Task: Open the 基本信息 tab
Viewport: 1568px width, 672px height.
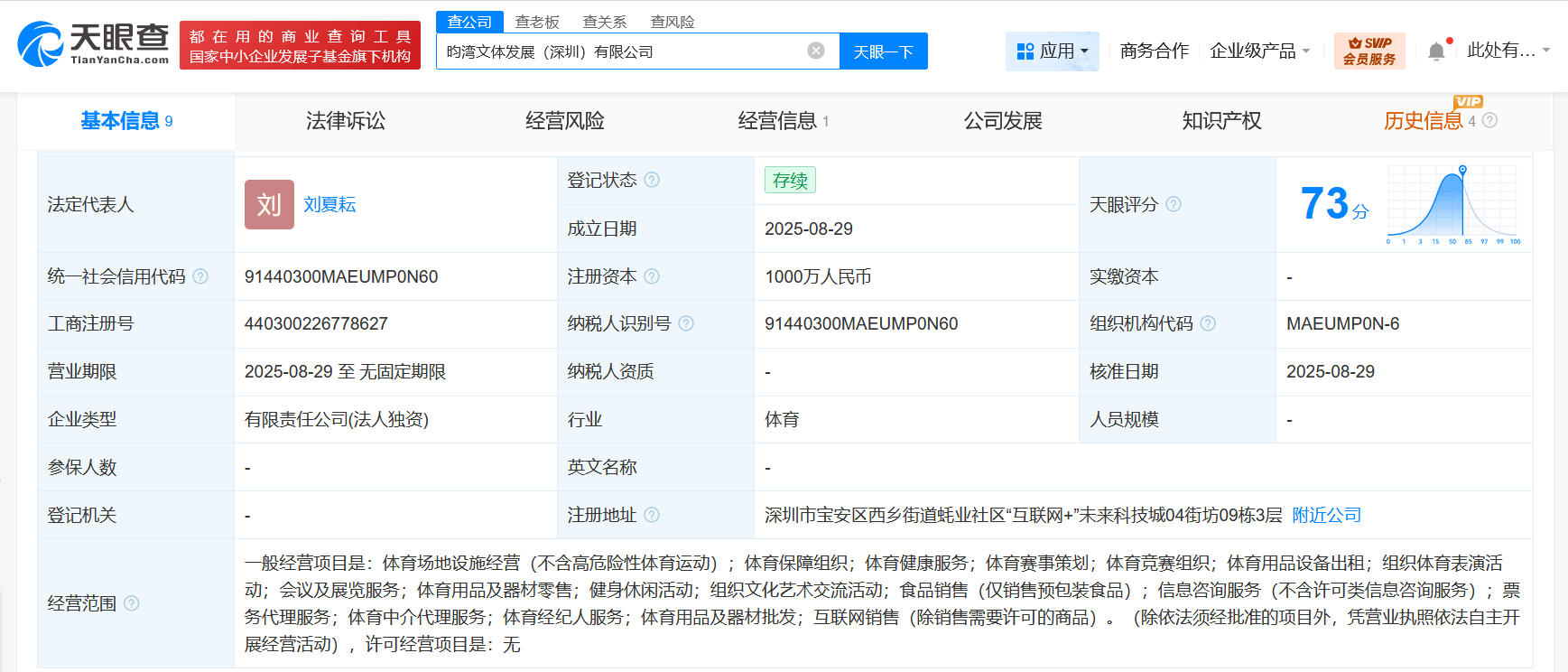Action: [x=126, y=121]
